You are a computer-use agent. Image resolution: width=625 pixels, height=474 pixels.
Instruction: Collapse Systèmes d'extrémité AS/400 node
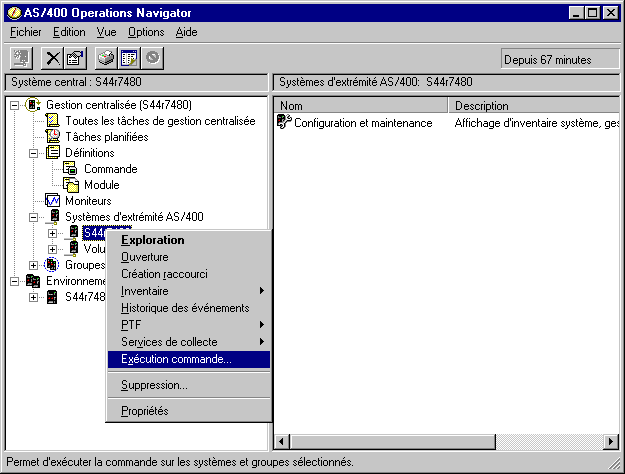(x=33, y=217)
